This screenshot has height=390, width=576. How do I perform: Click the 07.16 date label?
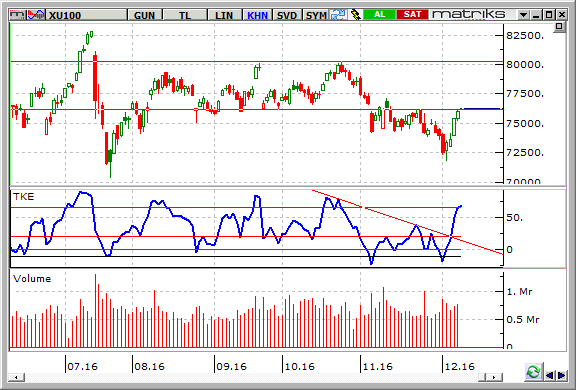(83, 366)
